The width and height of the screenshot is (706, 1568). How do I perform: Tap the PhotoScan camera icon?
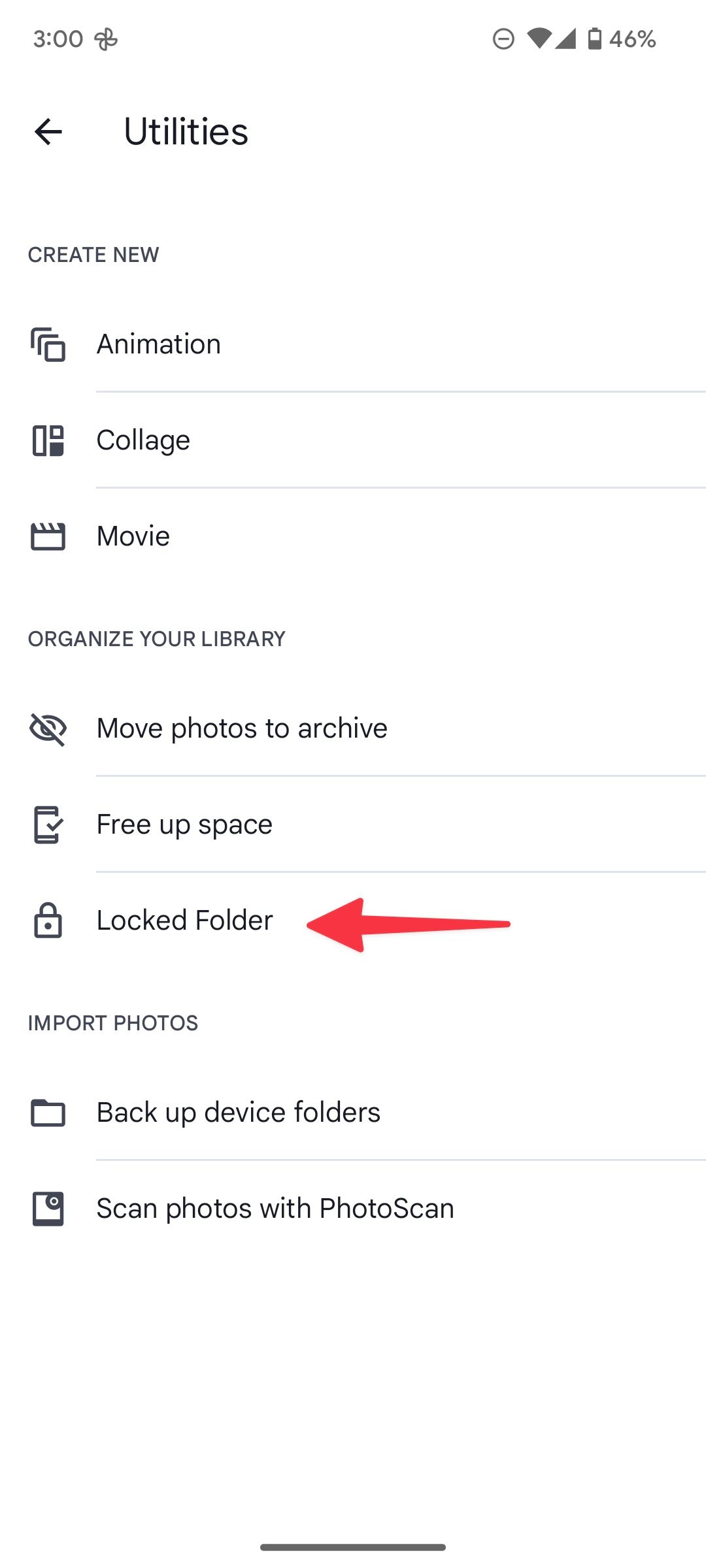tap(47, 1207)
